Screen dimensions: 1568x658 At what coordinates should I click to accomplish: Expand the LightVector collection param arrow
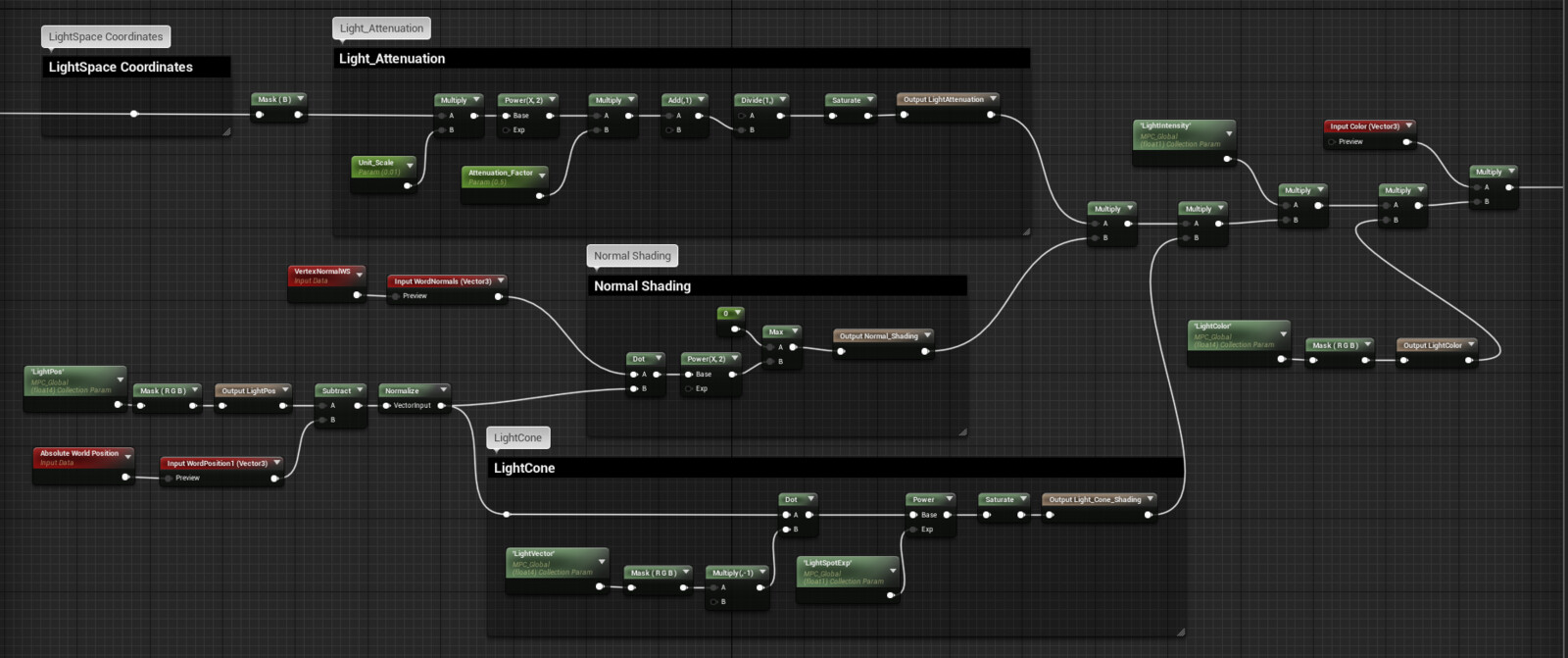click(x=602, y=562)
